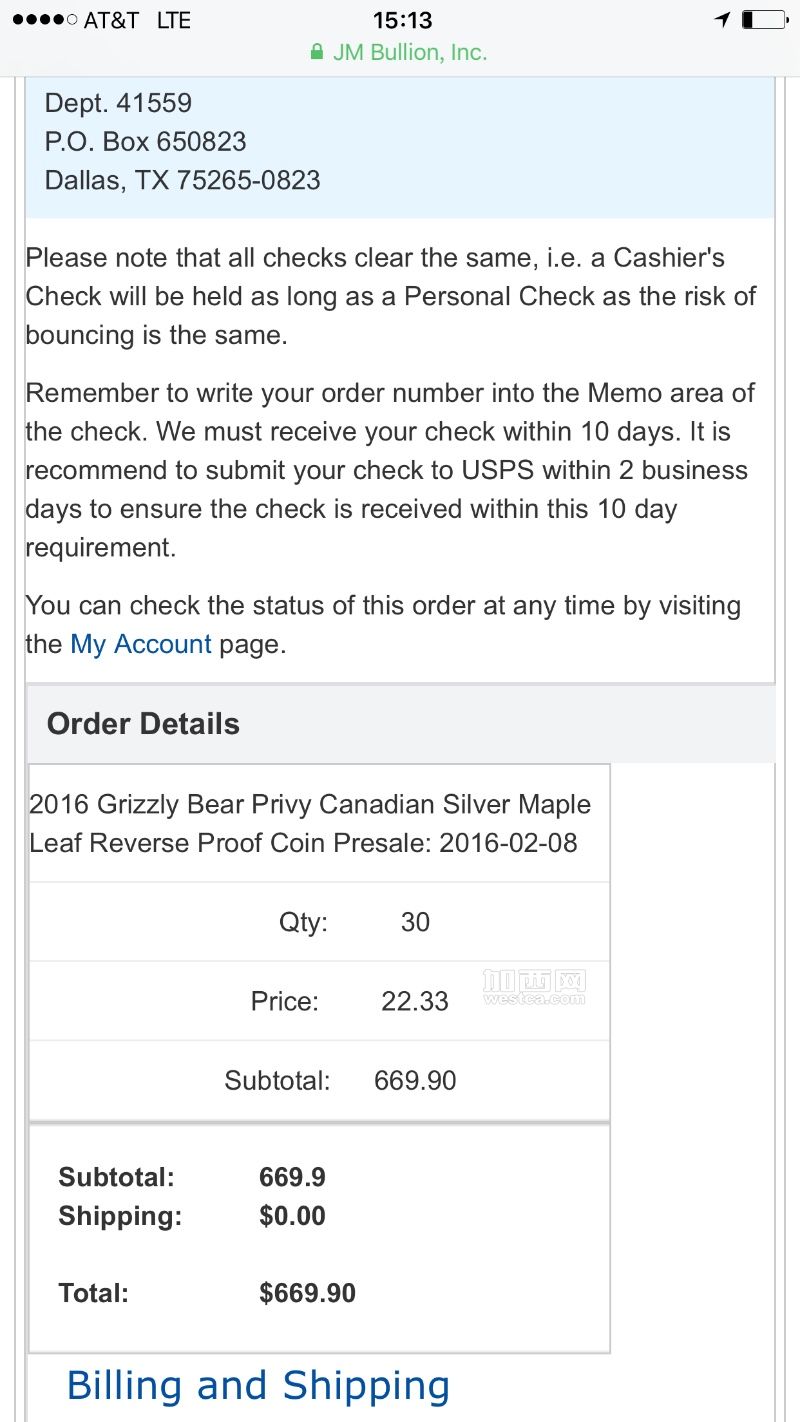Tap the AT&T carrier label
The image size is (800, 1422).
point(111,20)
